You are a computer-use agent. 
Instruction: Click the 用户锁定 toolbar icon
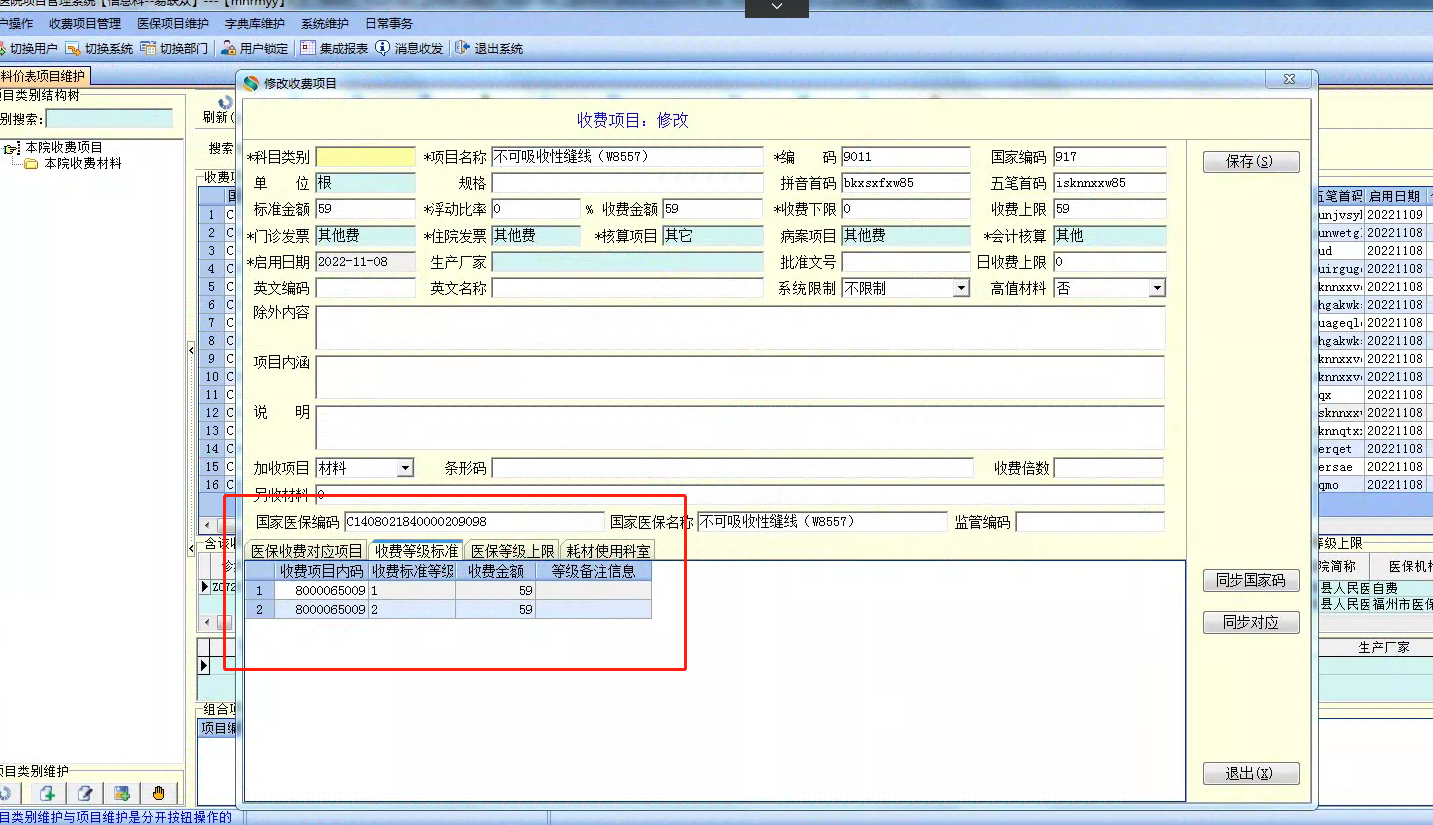[229, 48]
